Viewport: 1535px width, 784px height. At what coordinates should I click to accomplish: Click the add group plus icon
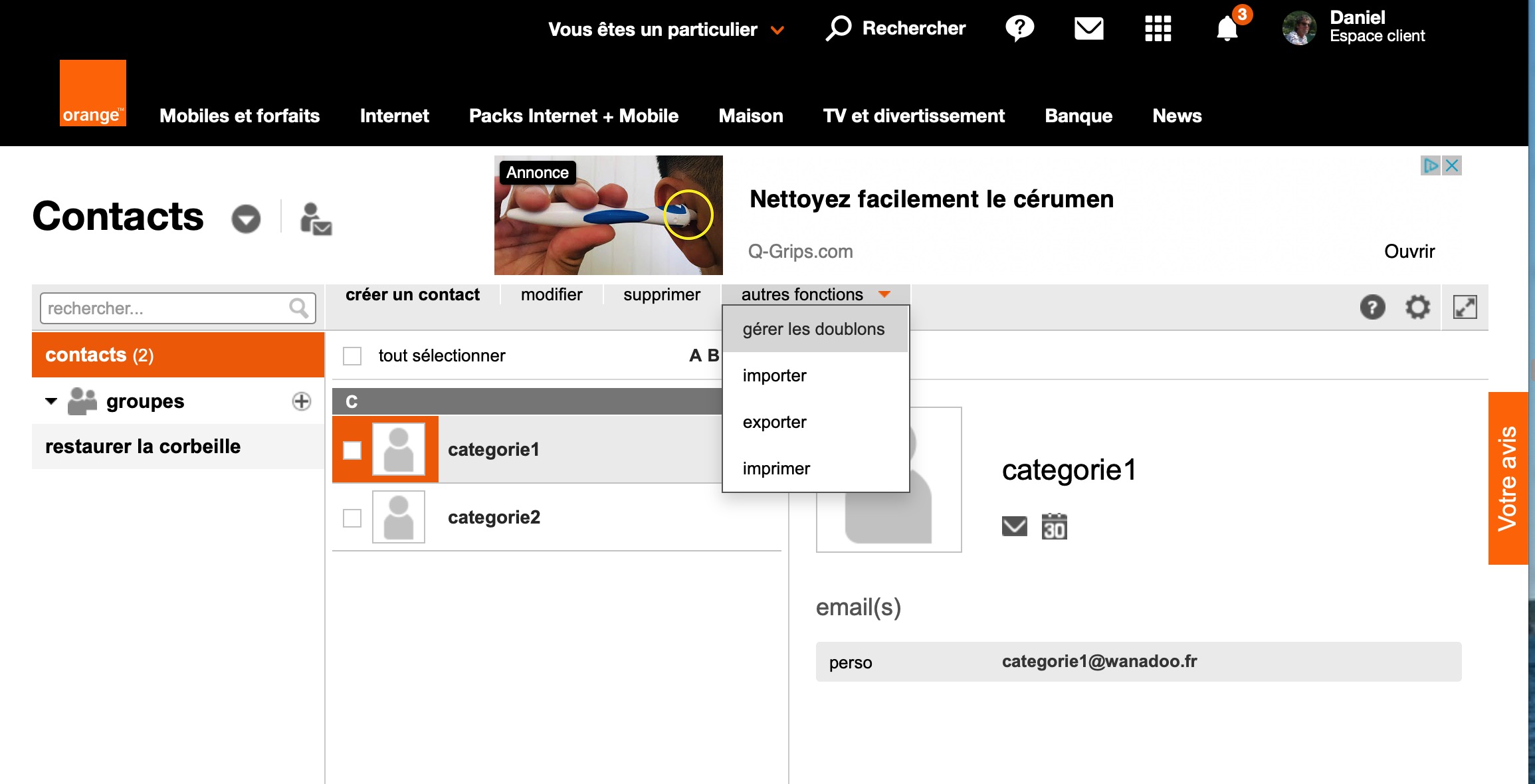tap(302, 401)
